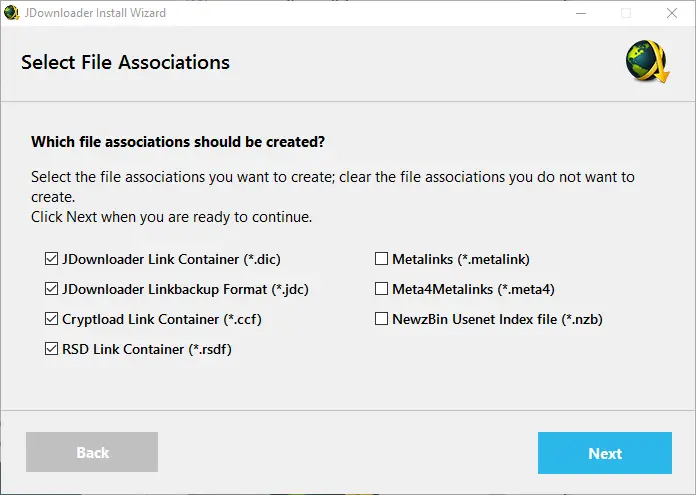Viewport: 696px width, 495px height.
Task: Uncheck the JDownloader Link Container checkbox
Action: [51, 259]
